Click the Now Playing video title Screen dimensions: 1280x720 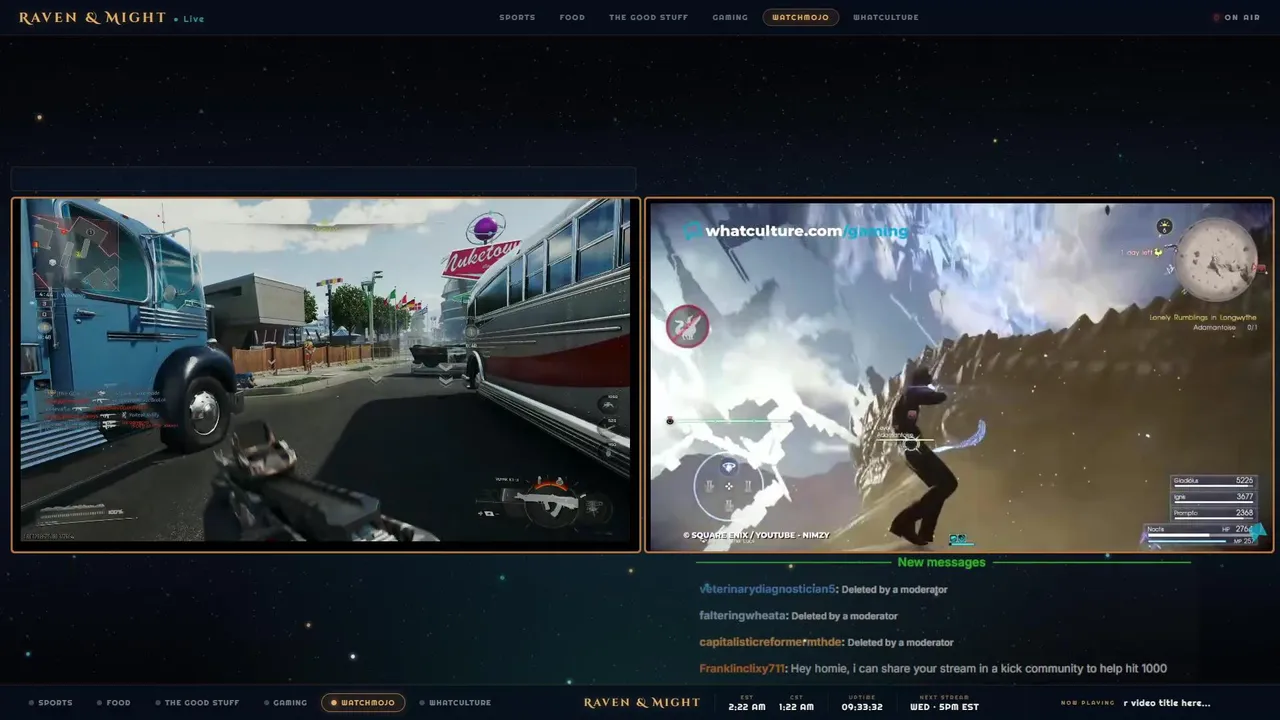[x=1166, y=703]
